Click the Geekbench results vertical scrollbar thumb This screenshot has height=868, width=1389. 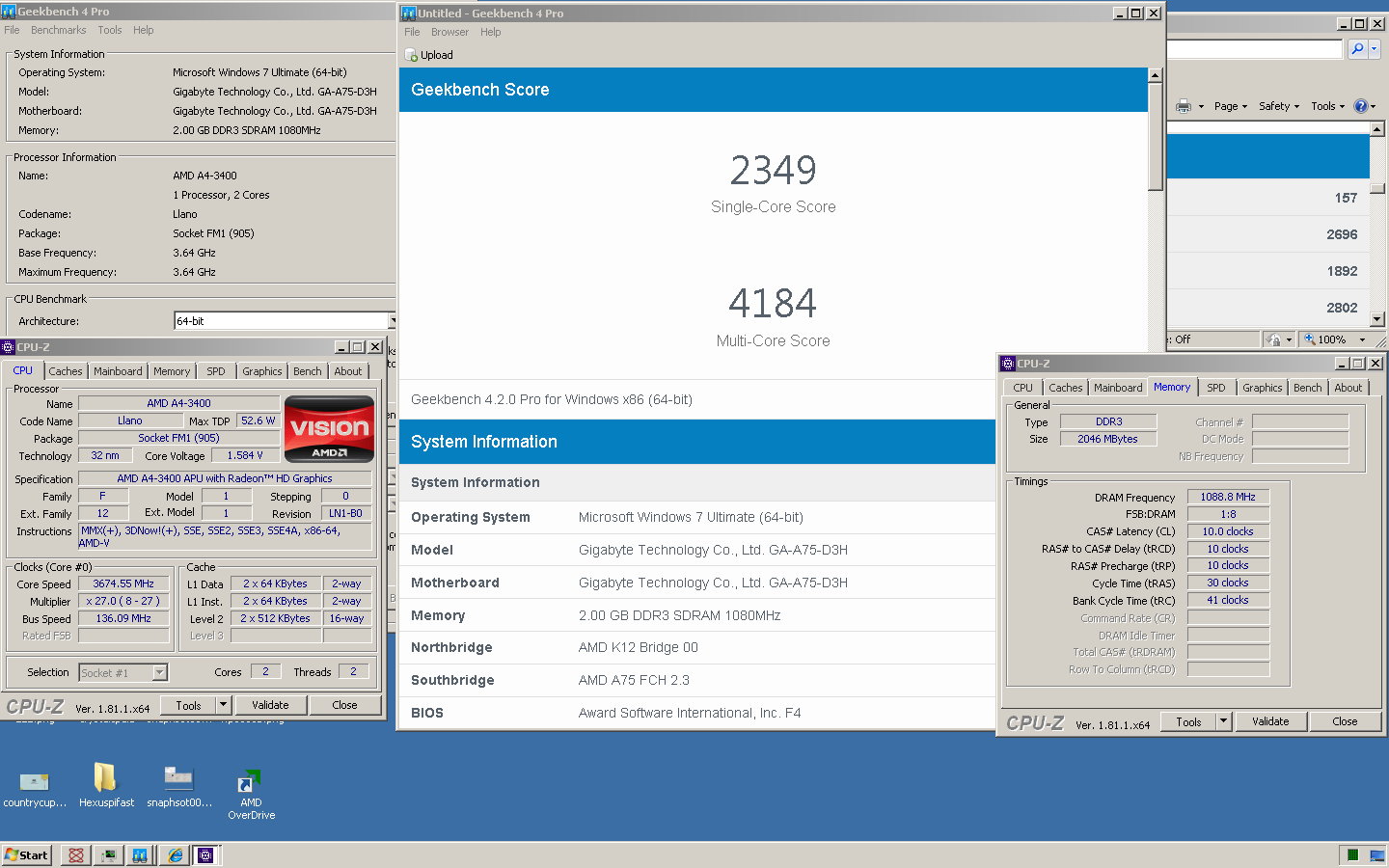tap(1156, 137)
